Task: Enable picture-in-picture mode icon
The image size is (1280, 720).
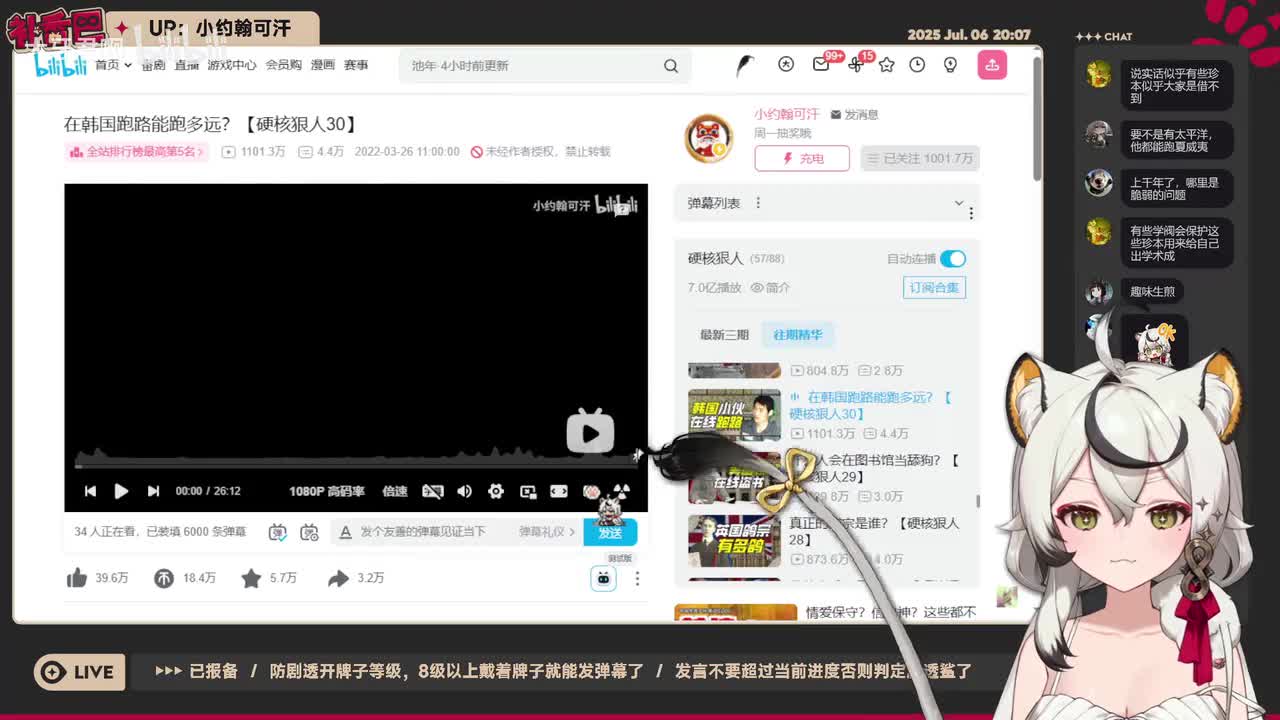Action: 528,491
